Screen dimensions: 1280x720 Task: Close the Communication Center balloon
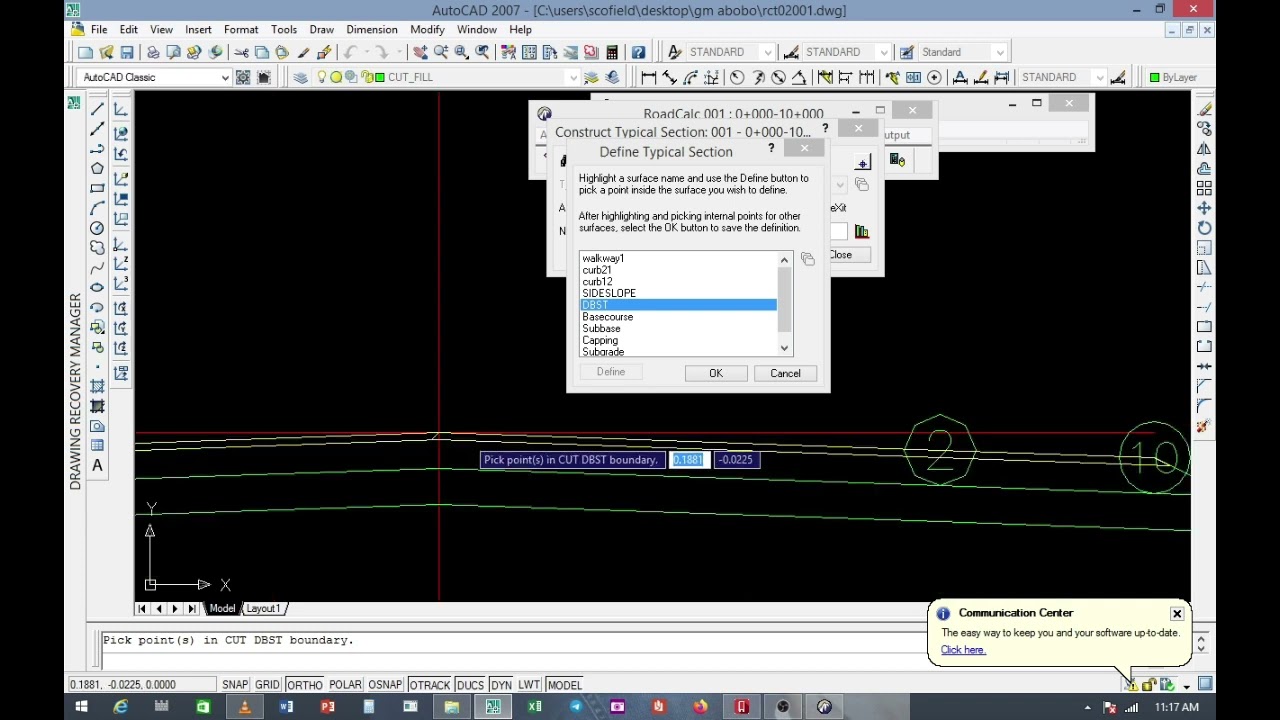pos(1177,613)
